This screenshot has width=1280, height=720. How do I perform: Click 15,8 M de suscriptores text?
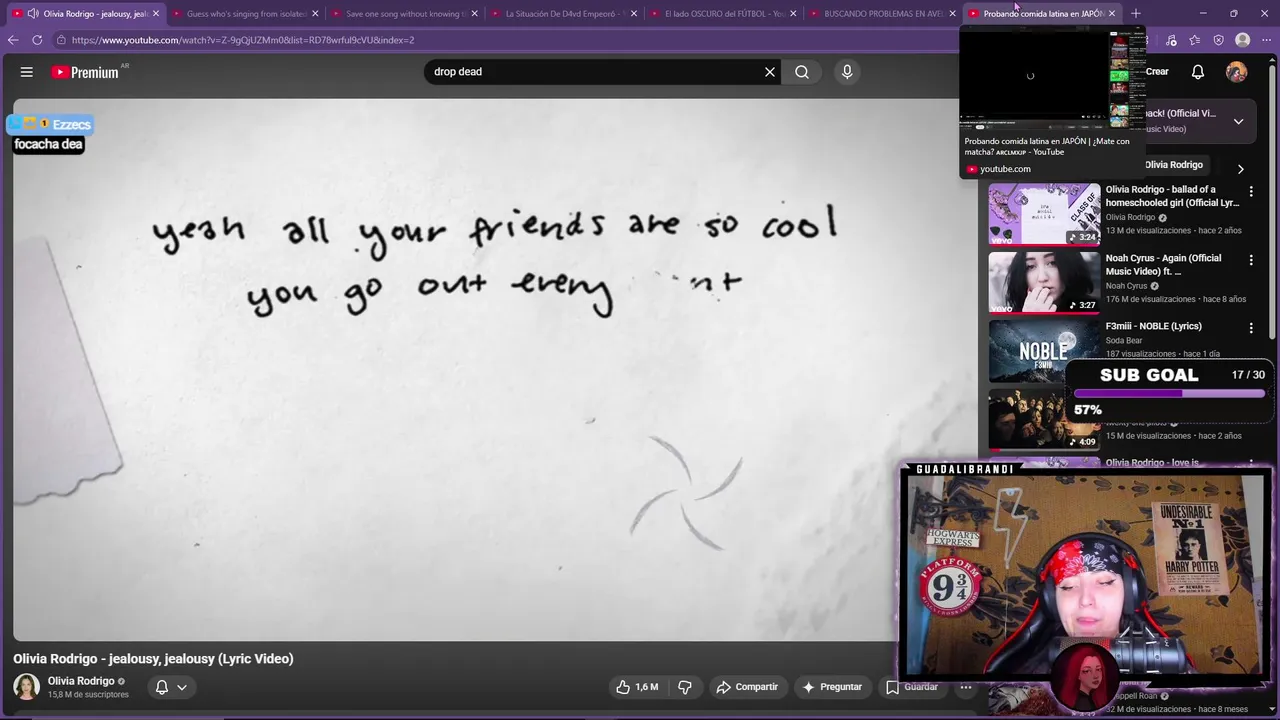point(88,695)
